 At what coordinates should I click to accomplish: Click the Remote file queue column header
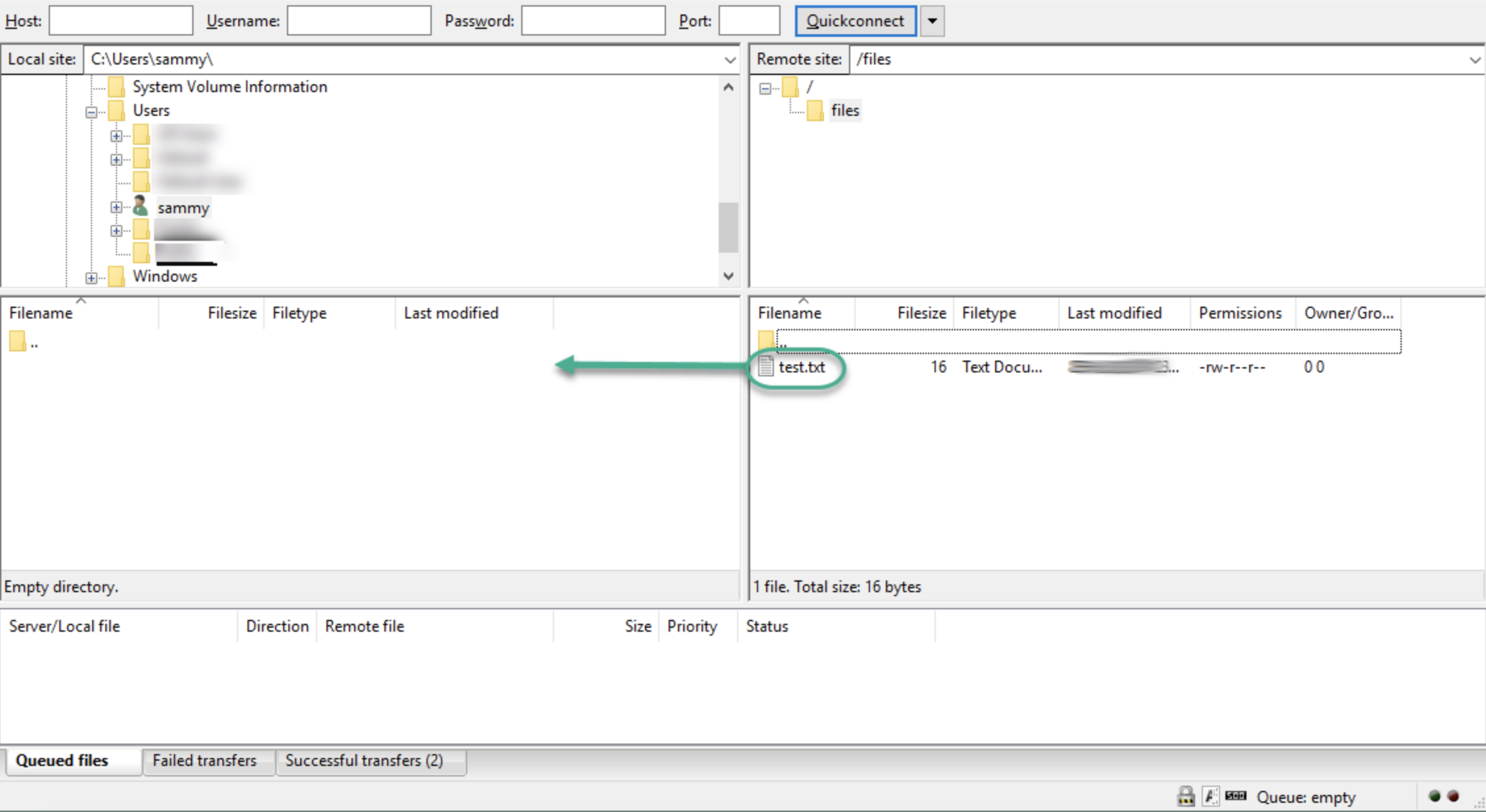pyautogui.click(x=435, y=626)
